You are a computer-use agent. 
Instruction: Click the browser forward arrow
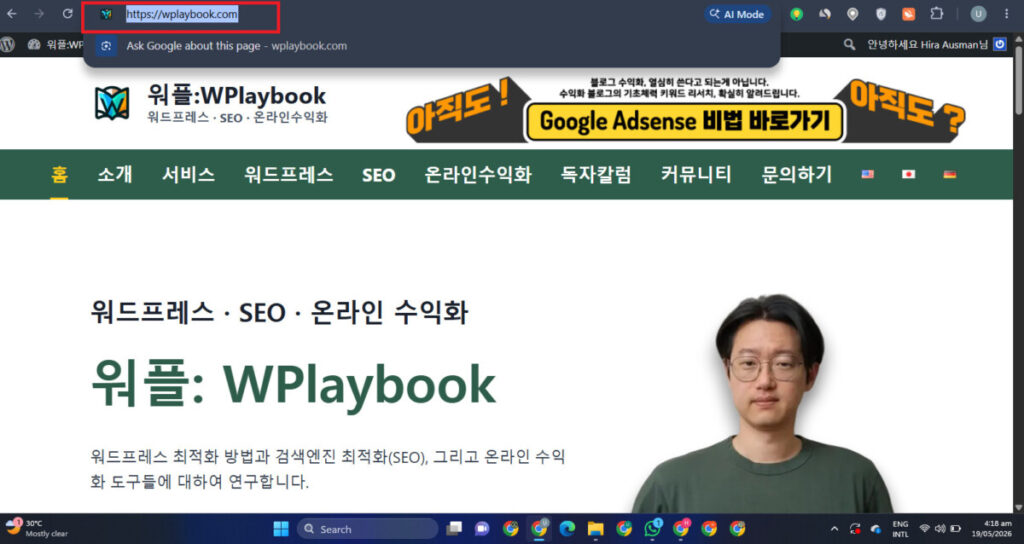pos(39,14)
